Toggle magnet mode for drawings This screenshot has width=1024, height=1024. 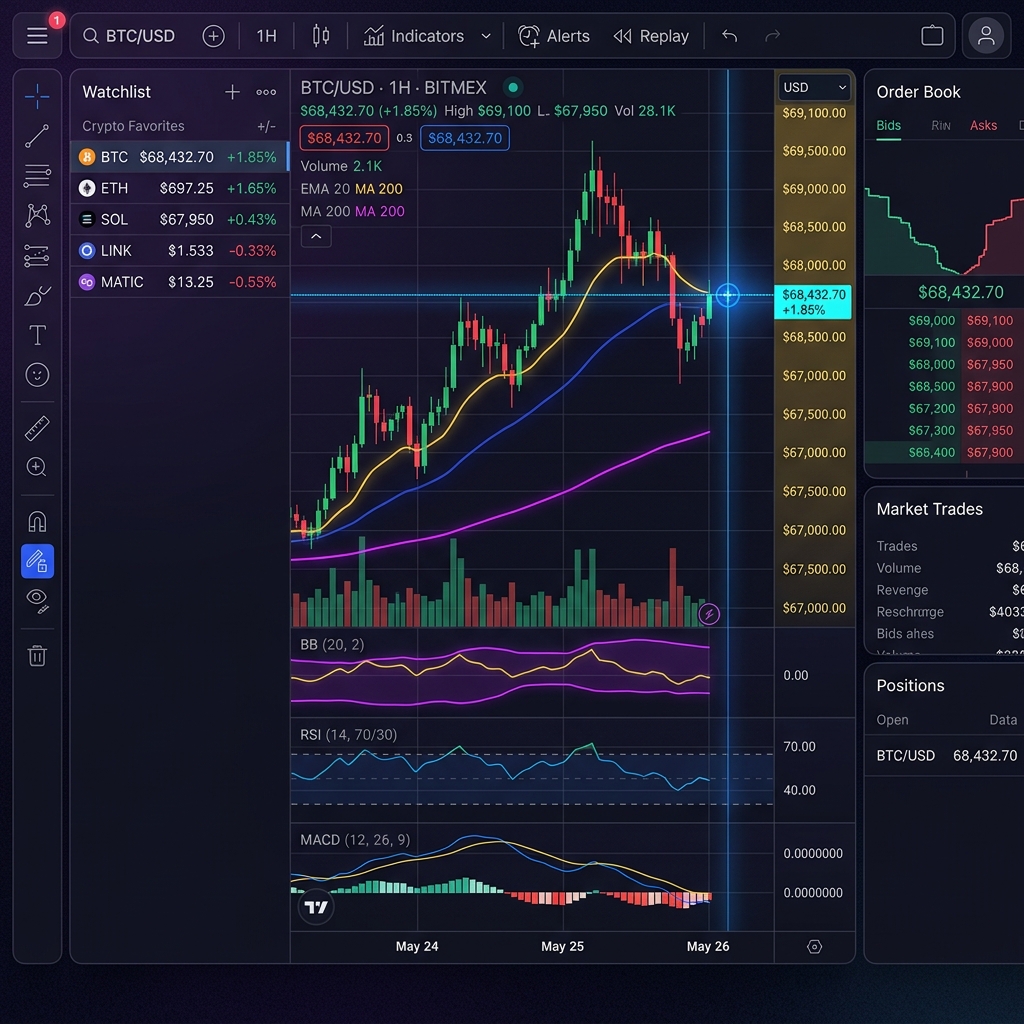coord(37,522)
